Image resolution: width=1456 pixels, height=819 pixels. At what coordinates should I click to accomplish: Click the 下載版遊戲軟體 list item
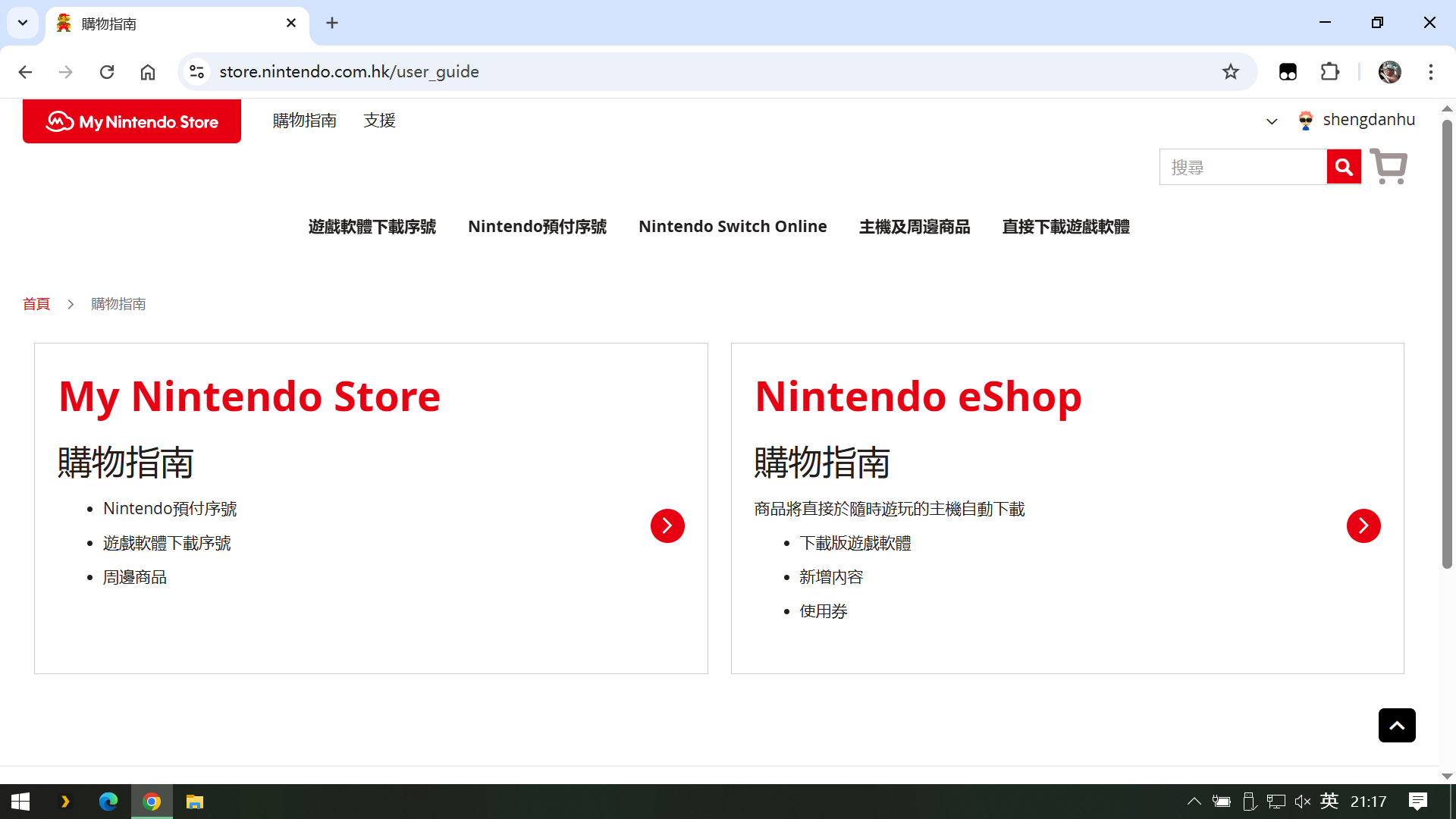pyautogui.click(x=855, y=544)
